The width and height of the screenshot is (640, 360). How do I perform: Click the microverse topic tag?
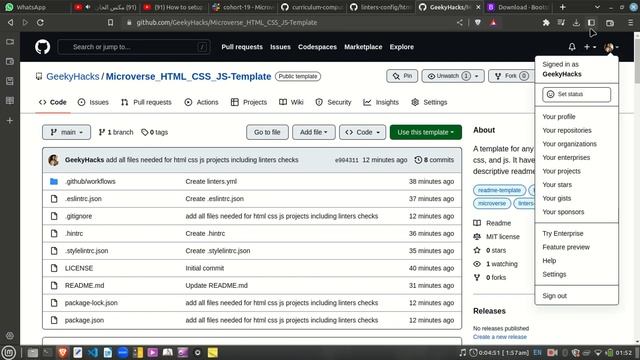pos(492,203)
